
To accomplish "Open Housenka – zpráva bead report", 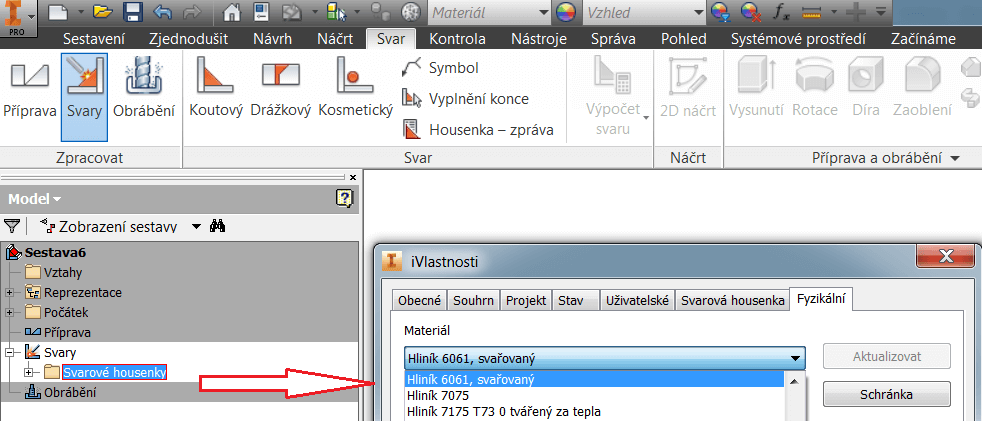I will [x=477, y=130].
